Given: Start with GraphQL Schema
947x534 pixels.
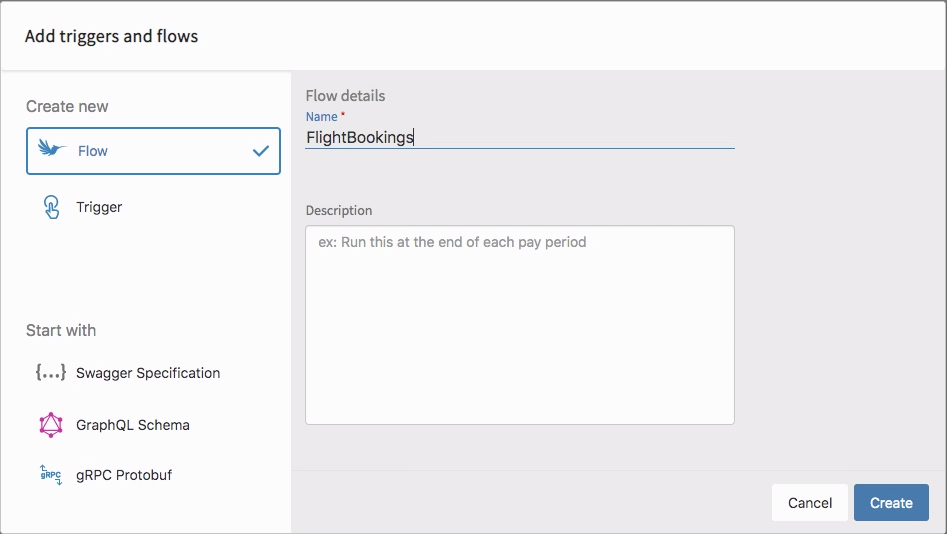Looking at the screenshot, I should click(x=133, y=425).
